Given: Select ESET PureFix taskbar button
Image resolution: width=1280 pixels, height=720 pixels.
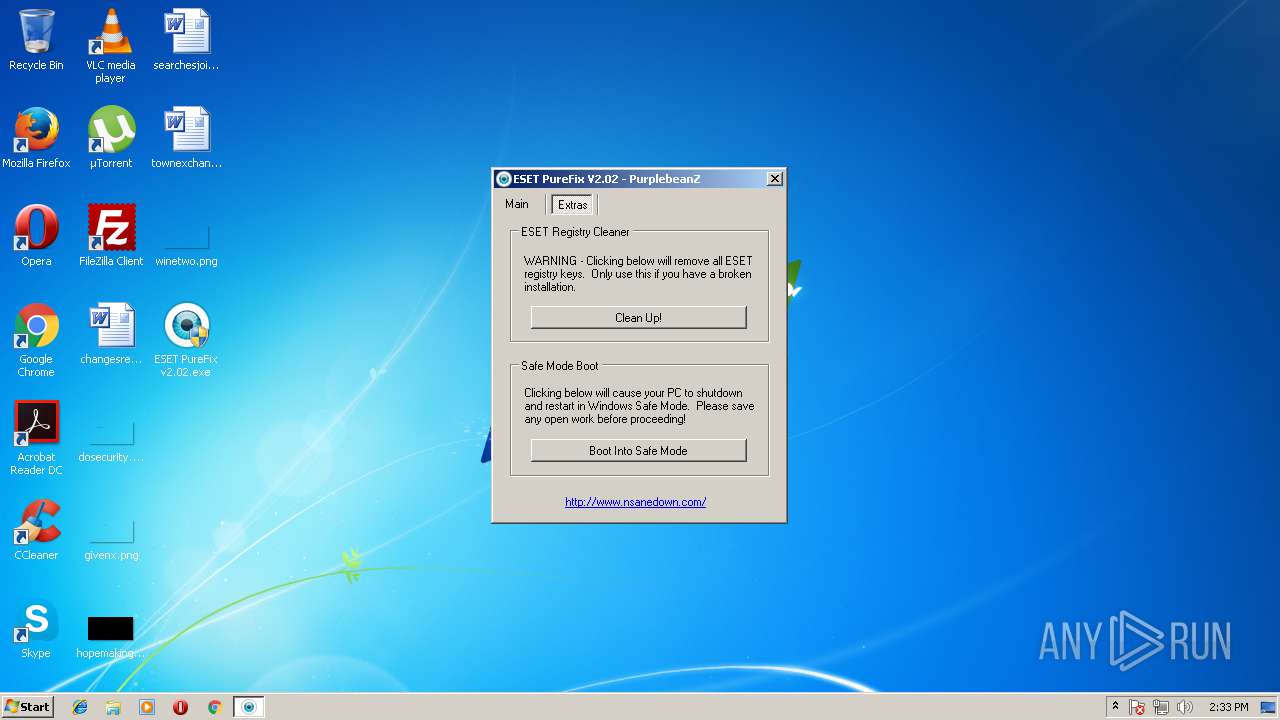Looking at the screenshot, I should 249,707.
